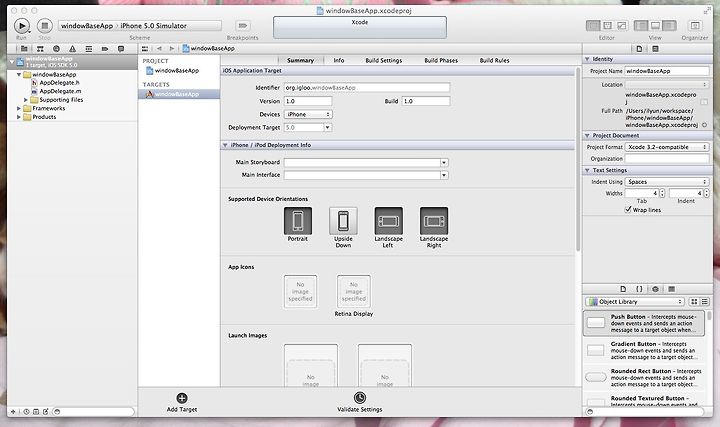The image size is (720, 427).
Task: Show the Object library
Action: coord(655,289)
